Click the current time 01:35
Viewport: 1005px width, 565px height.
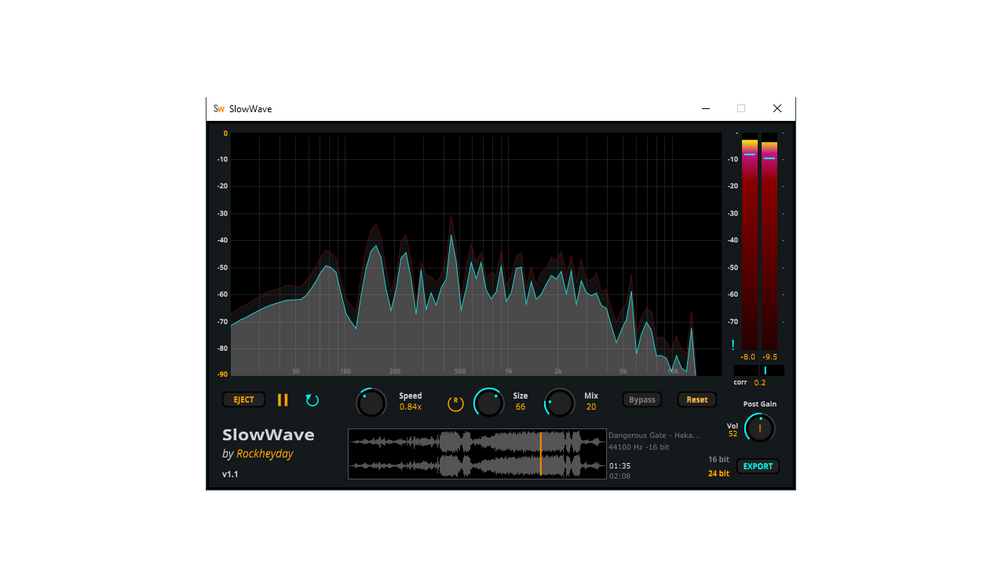[620, 466]
